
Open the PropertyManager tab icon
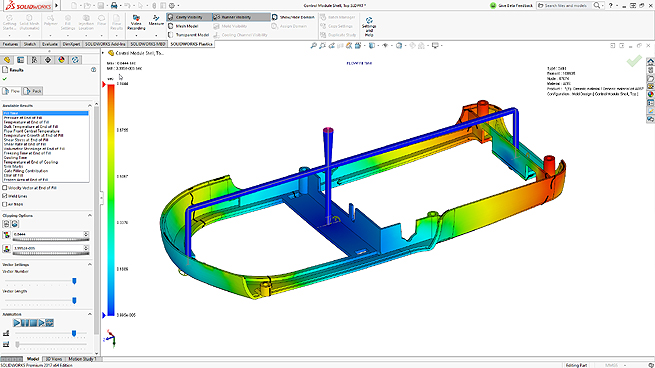20,60
